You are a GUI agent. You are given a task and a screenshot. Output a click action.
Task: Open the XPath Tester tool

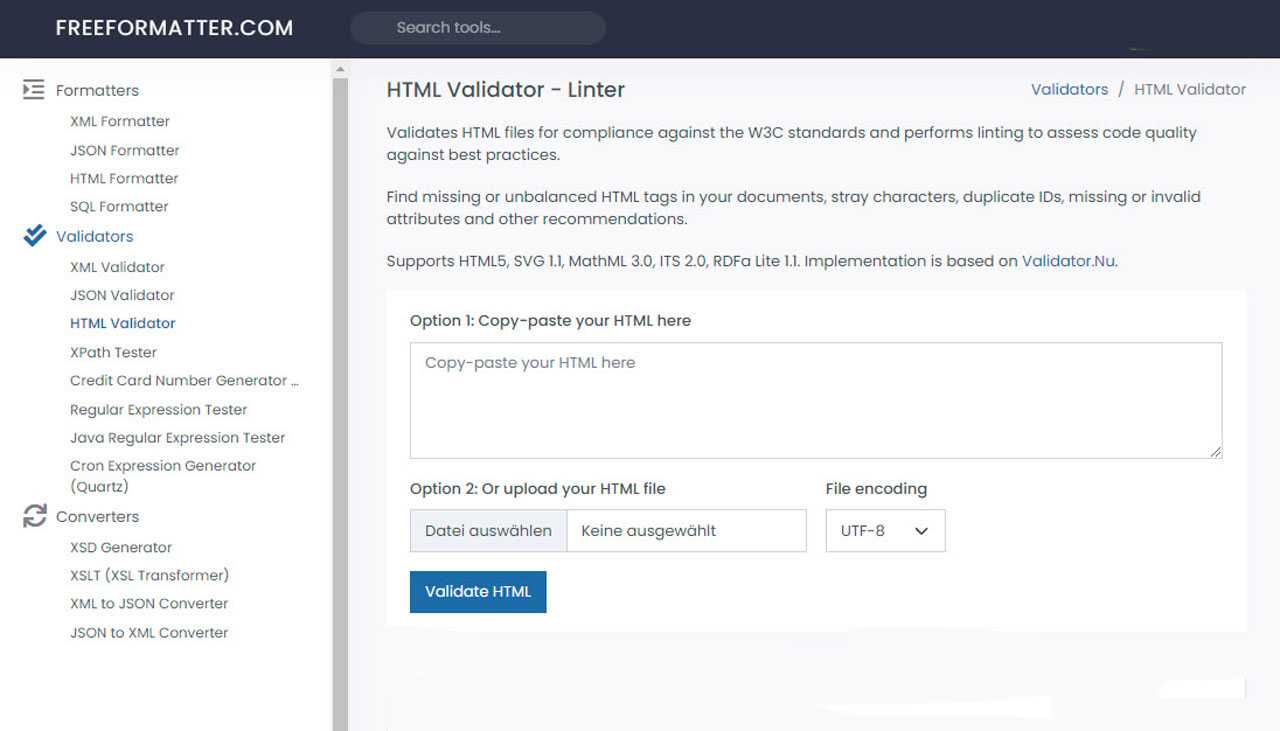113,352
